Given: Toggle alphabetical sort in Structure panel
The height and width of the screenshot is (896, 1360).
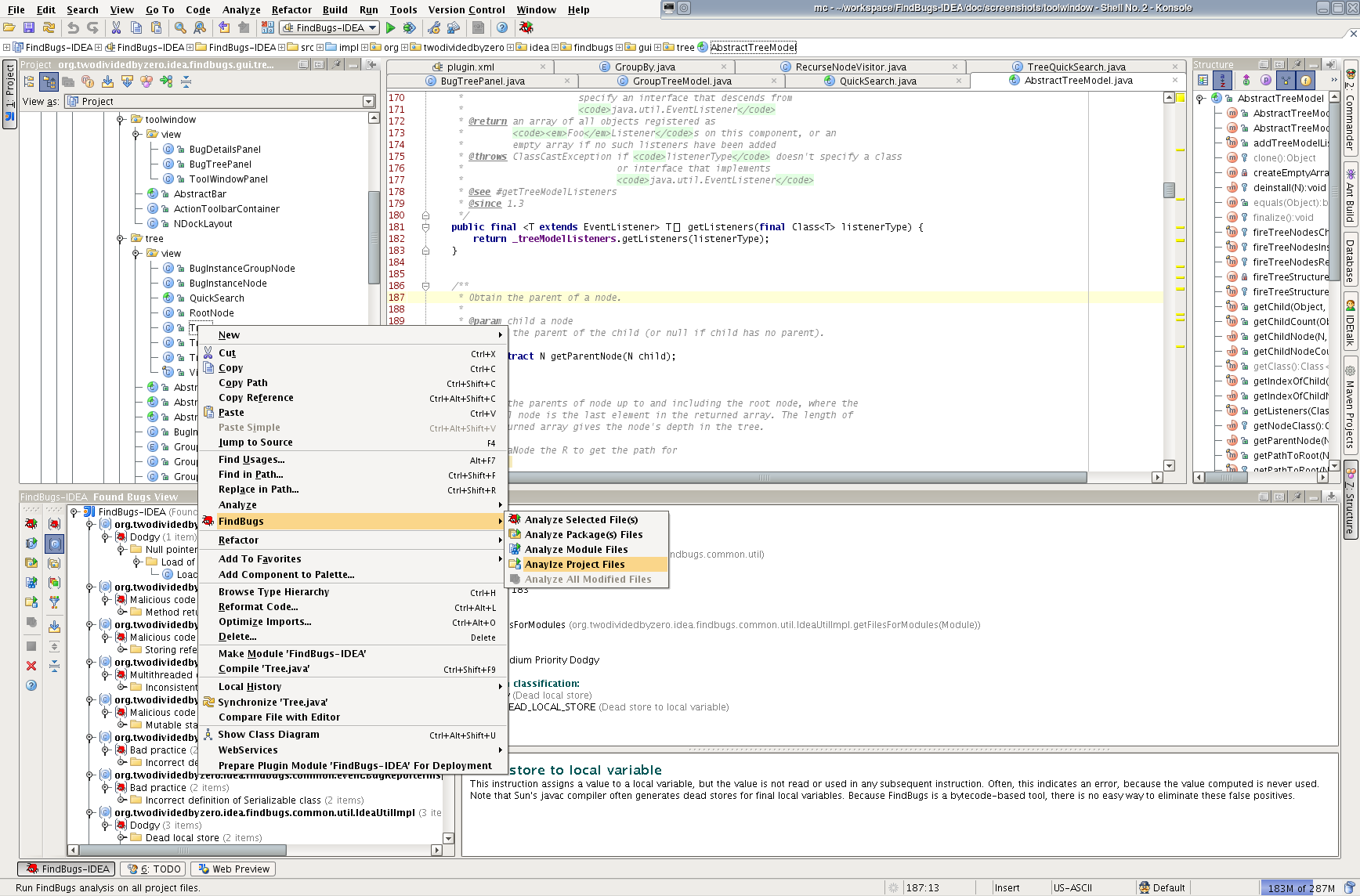Looking at the screenshot, I should click(x=1222, y=81).
